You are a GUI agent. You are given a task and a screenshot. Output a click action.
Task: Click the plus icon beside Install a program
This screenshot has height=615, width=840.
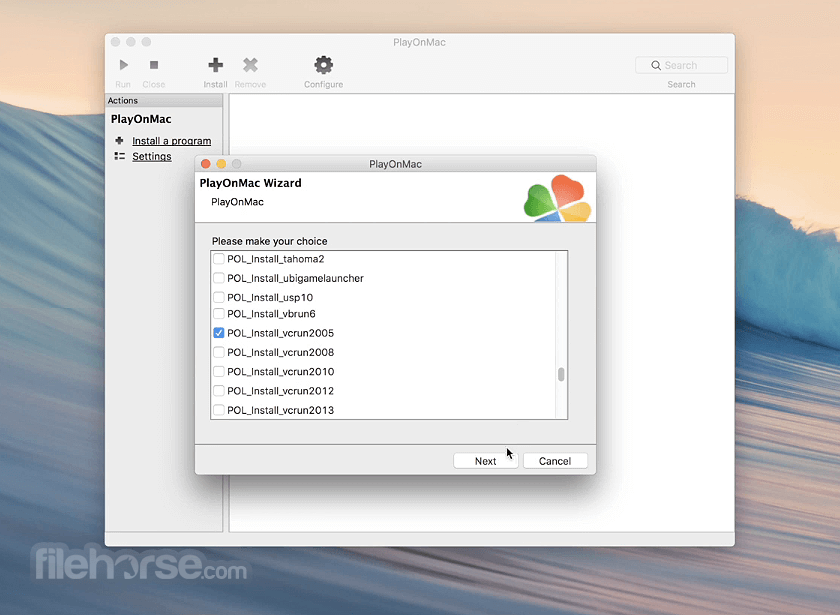coord(119,140)
